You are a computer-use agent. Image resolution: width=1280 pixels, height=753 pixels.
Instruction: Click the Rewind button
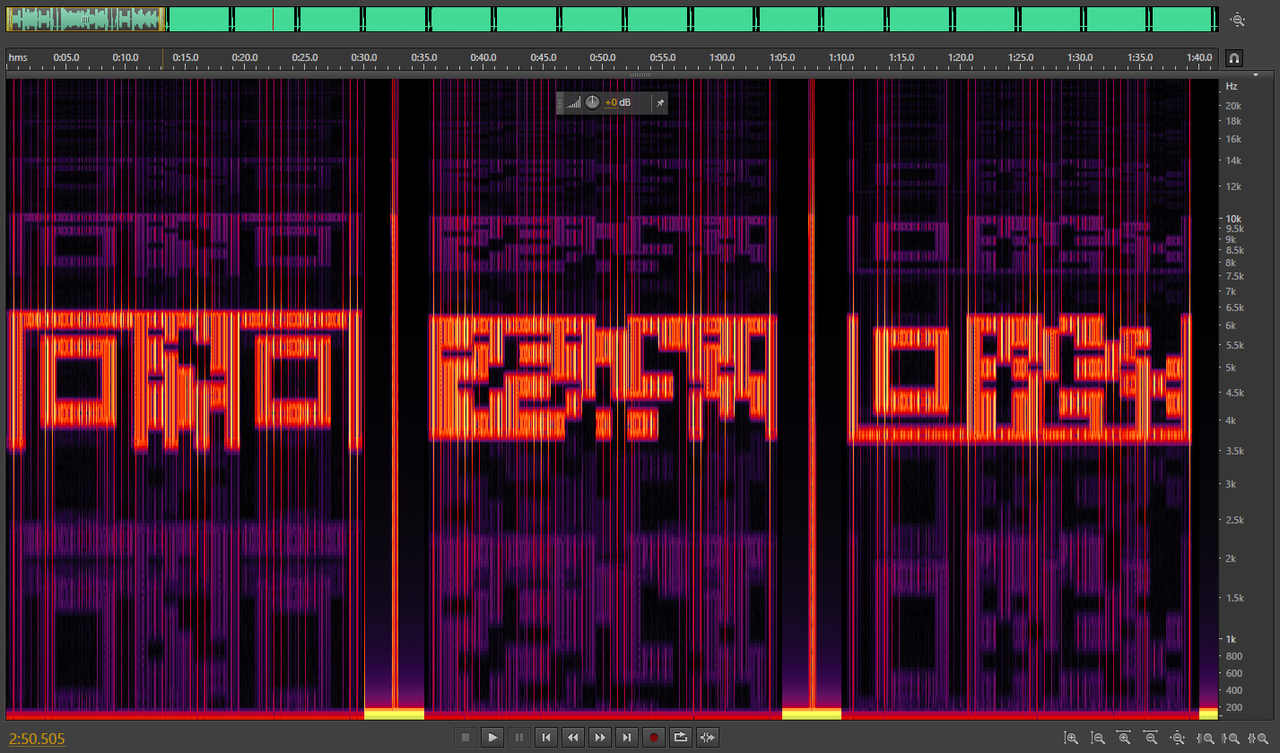573,738
